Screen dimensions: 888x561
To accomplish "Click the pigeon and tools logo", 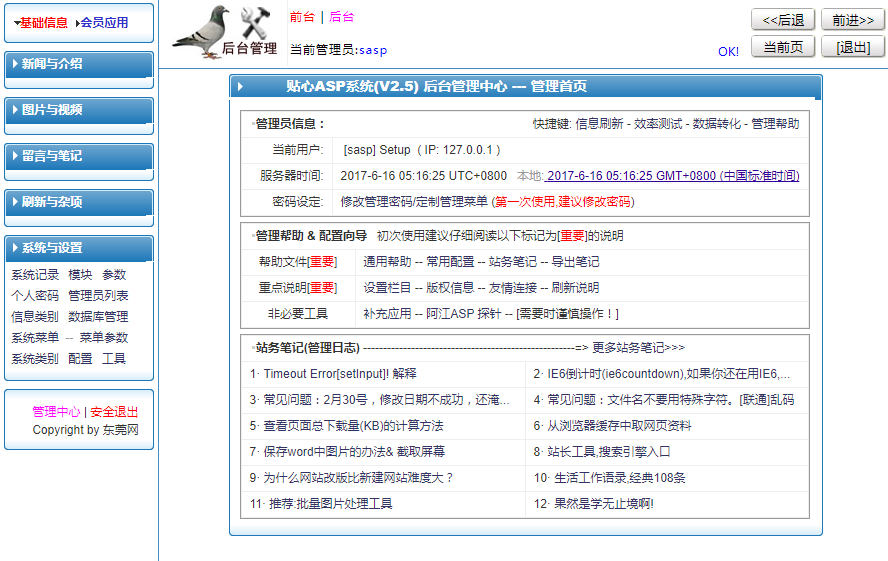I will click(x=225, y=32).
